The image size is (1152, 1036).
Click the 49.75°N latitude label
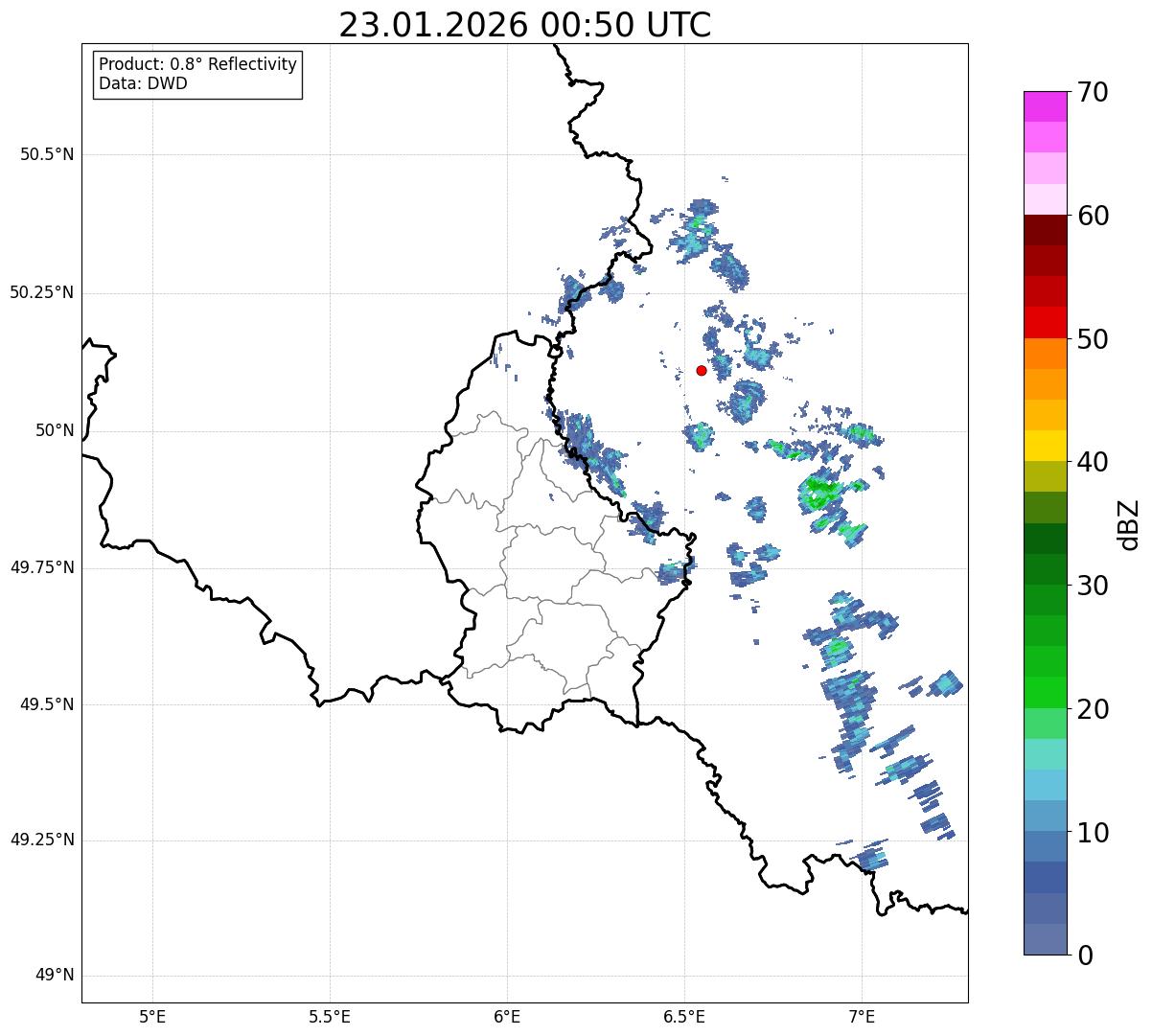point(41,567)
